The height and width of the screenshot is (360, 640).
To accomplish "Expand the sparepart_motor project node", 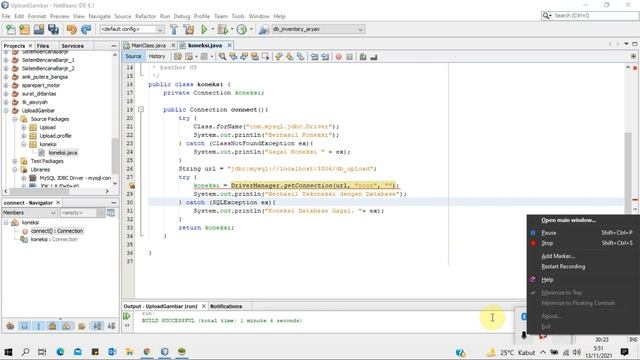I will click(x=6, y=85).
